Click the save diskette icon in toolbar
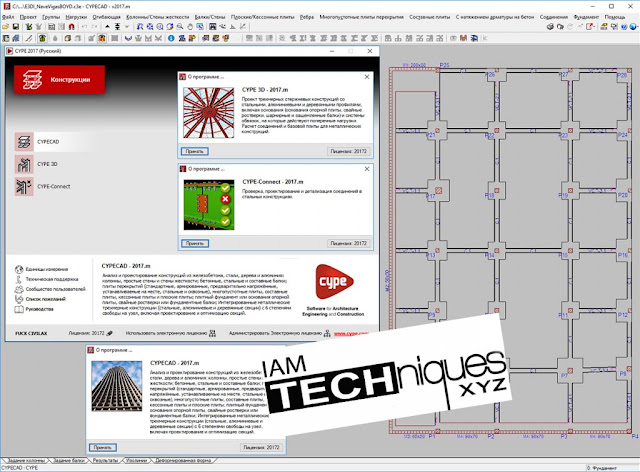 (16, 27)
